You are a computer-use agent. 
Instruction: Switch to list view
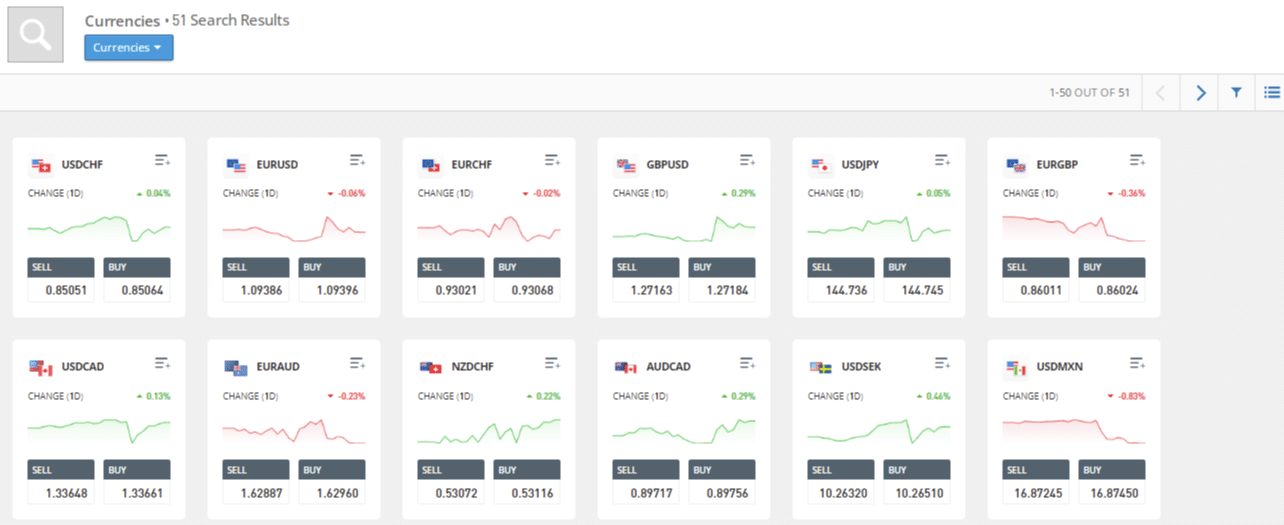(x=1272, y=93)
